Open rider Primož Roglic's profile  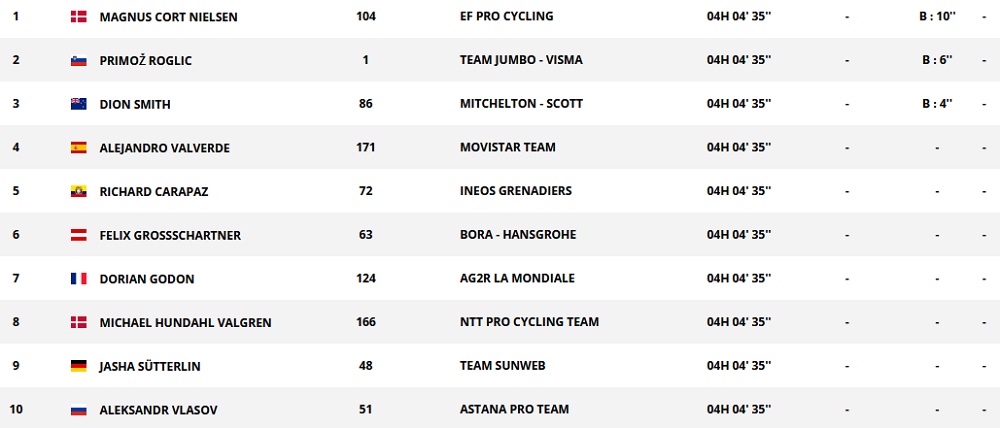pos(145,60)
